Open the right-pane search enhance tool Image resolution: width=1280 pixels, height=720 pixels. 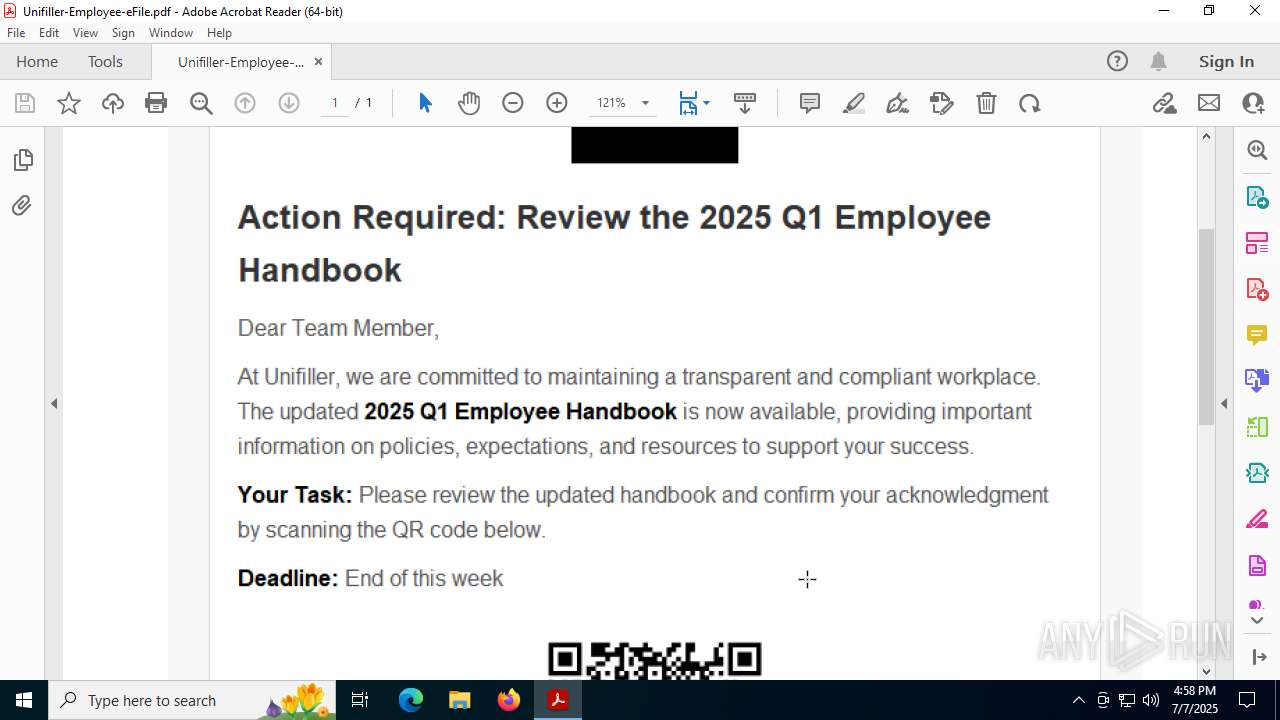pyautogui.click(x=1257, y=150)
